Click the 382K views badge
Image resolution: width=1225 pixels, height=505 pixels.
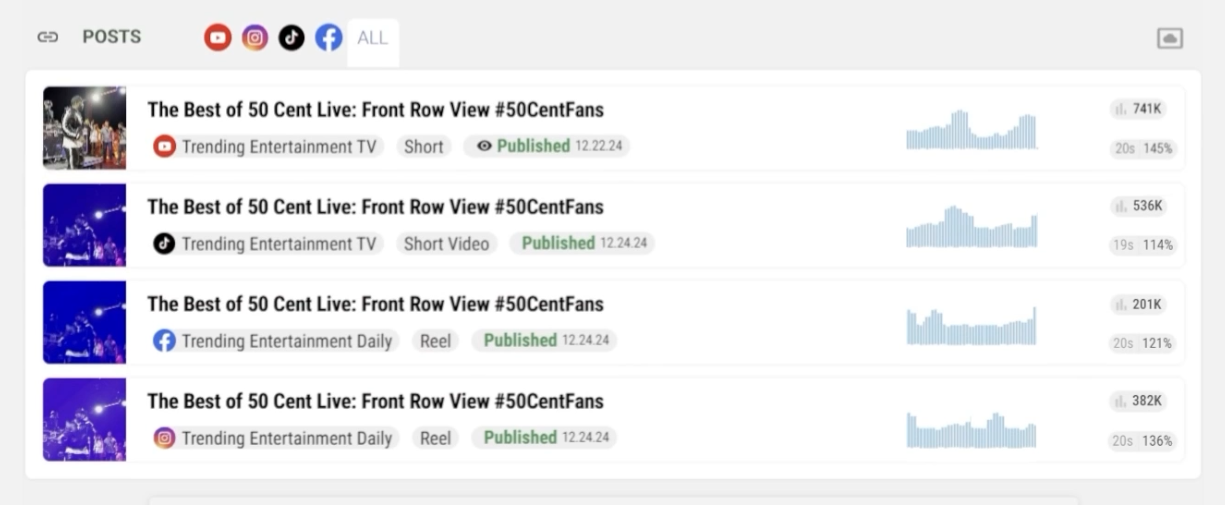coord(1138,401)
